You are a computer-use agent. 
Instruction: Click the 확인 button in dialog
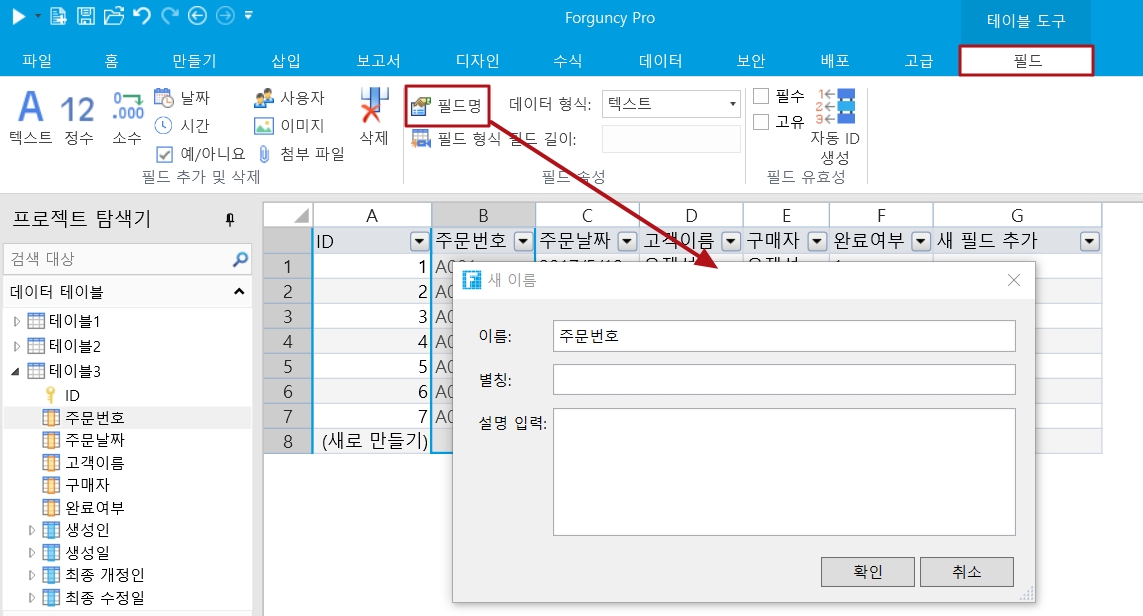(x=867, y=572)
